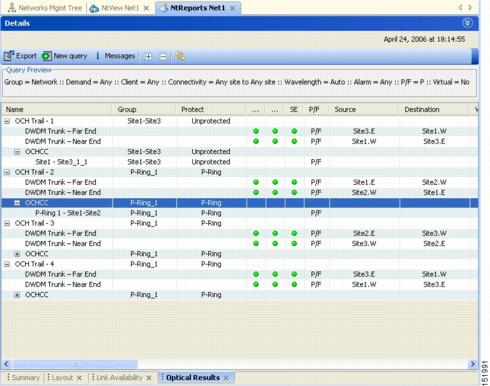Collapse the OCH Trail - 1 node
Viewport: 490px width, 386px height.
point(7,121)
